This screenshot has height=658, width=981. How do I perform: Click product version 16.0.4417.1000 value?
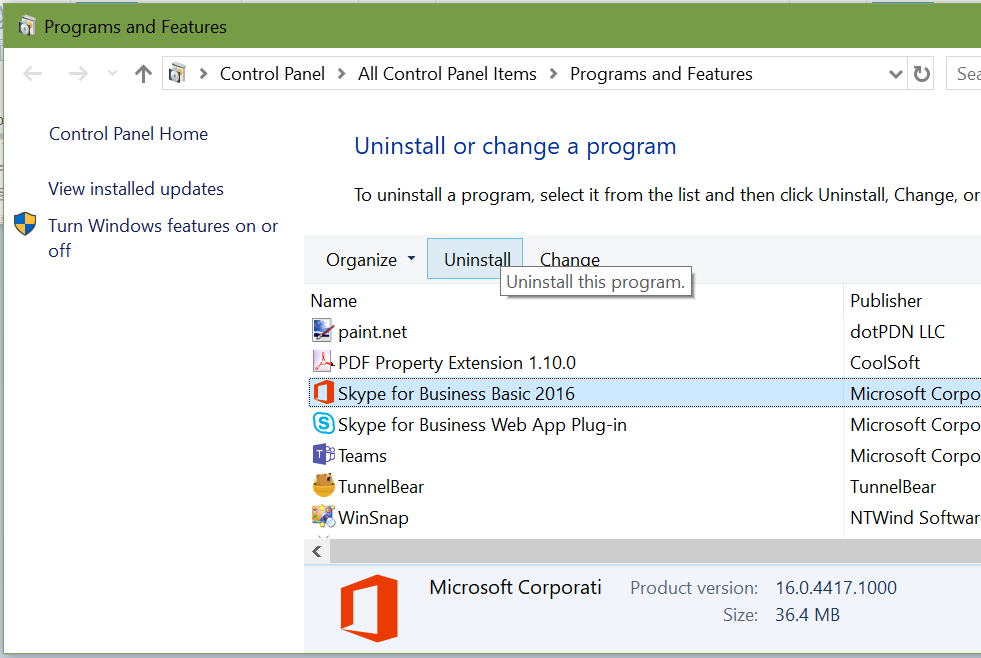tap(836, 588)
